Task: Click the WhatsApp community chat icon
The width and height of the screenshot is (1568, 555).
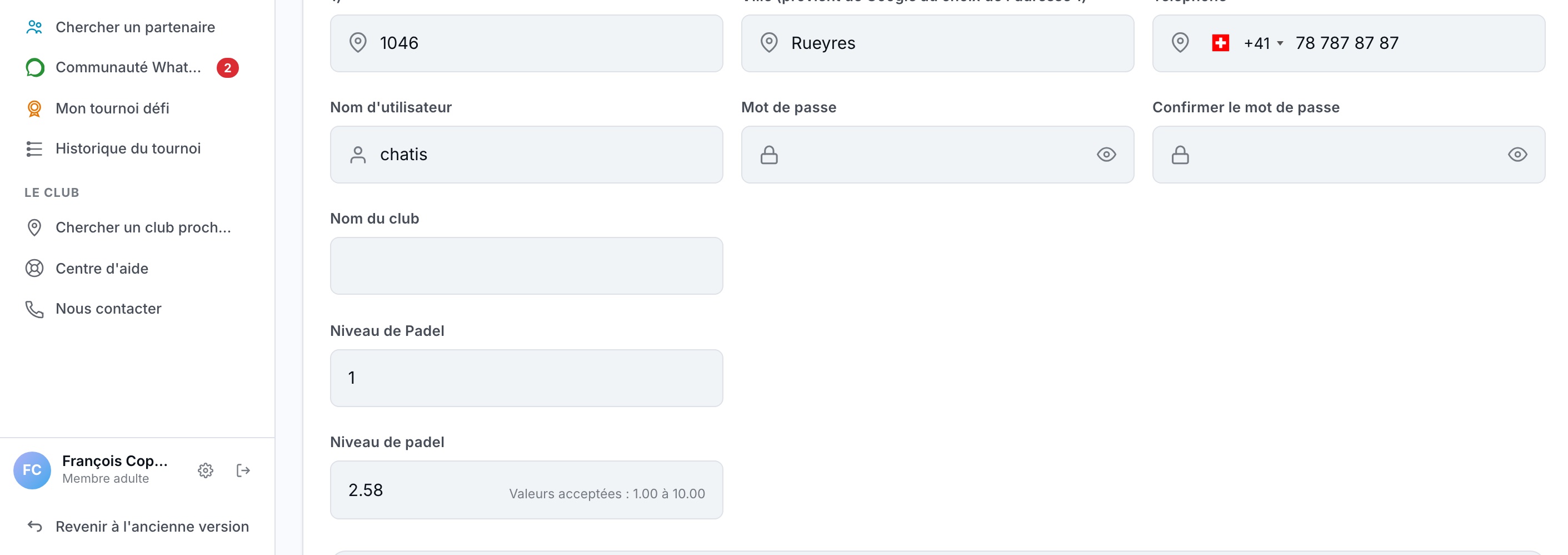Action: [34, 68]
